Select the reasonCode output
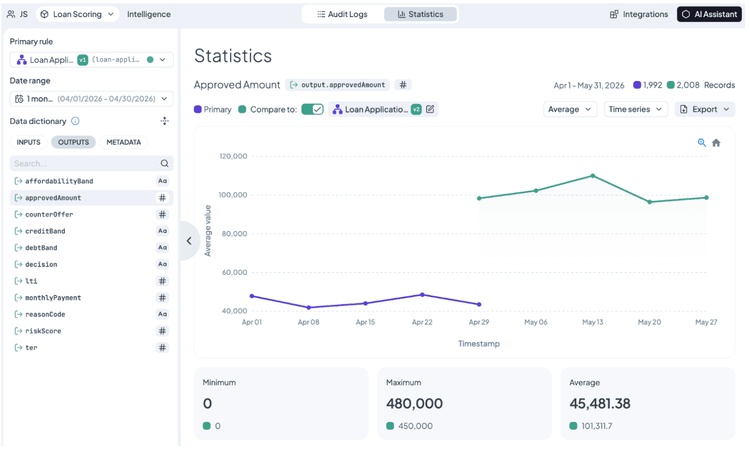 [x=91, y=314]
